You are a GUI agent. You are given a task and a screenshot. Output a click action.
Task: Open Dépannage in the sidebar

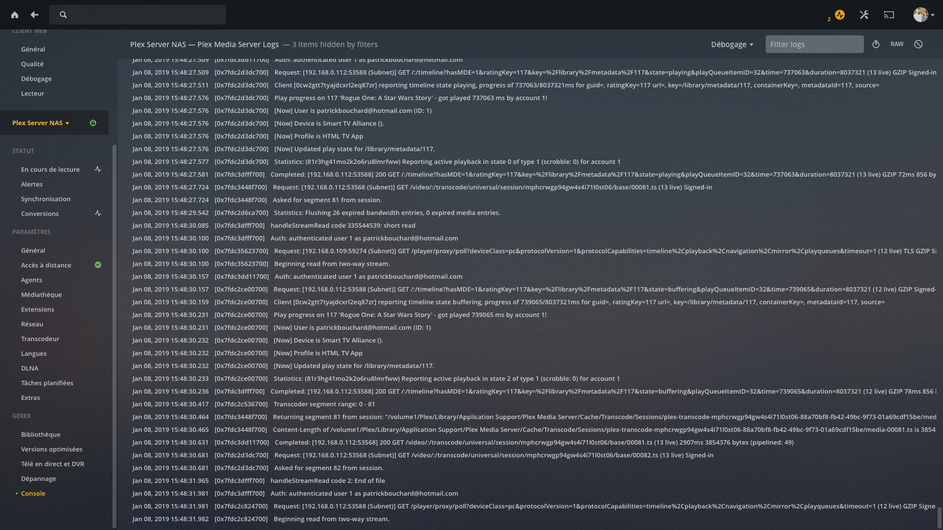point(38,479)
